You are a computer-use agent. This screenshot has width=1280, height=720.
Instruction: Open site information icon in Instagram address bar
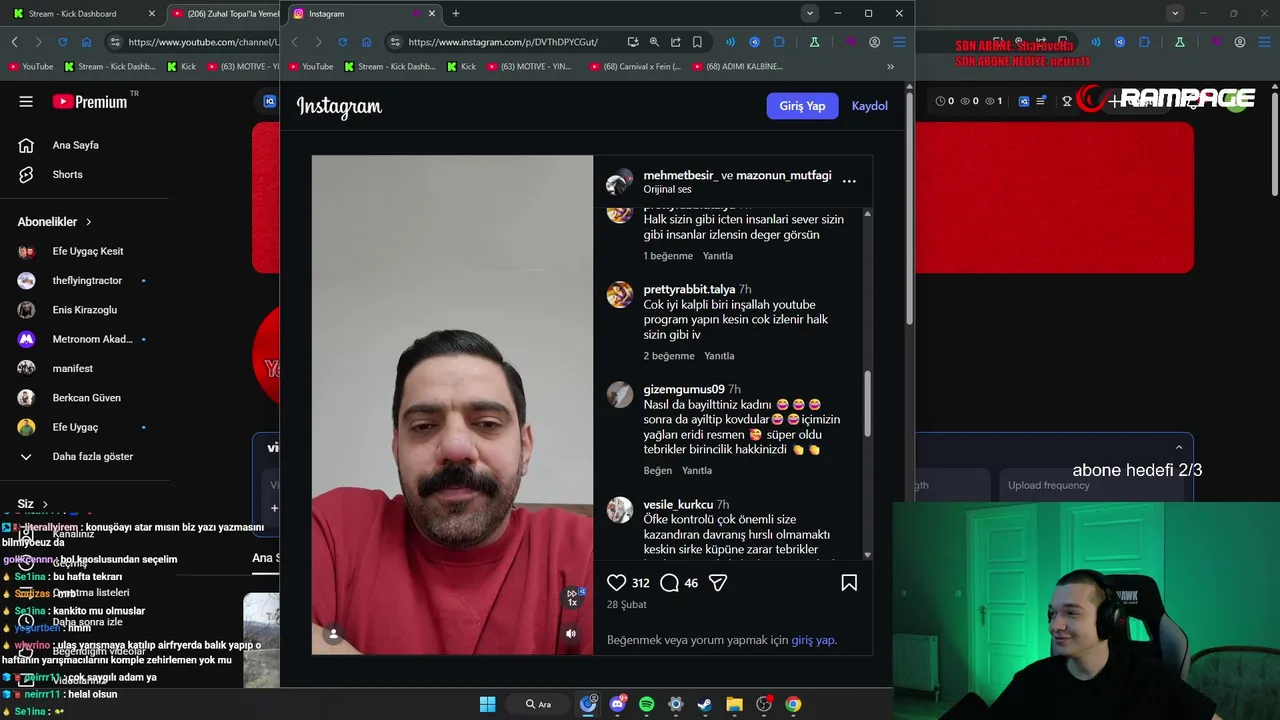[395, 42]
